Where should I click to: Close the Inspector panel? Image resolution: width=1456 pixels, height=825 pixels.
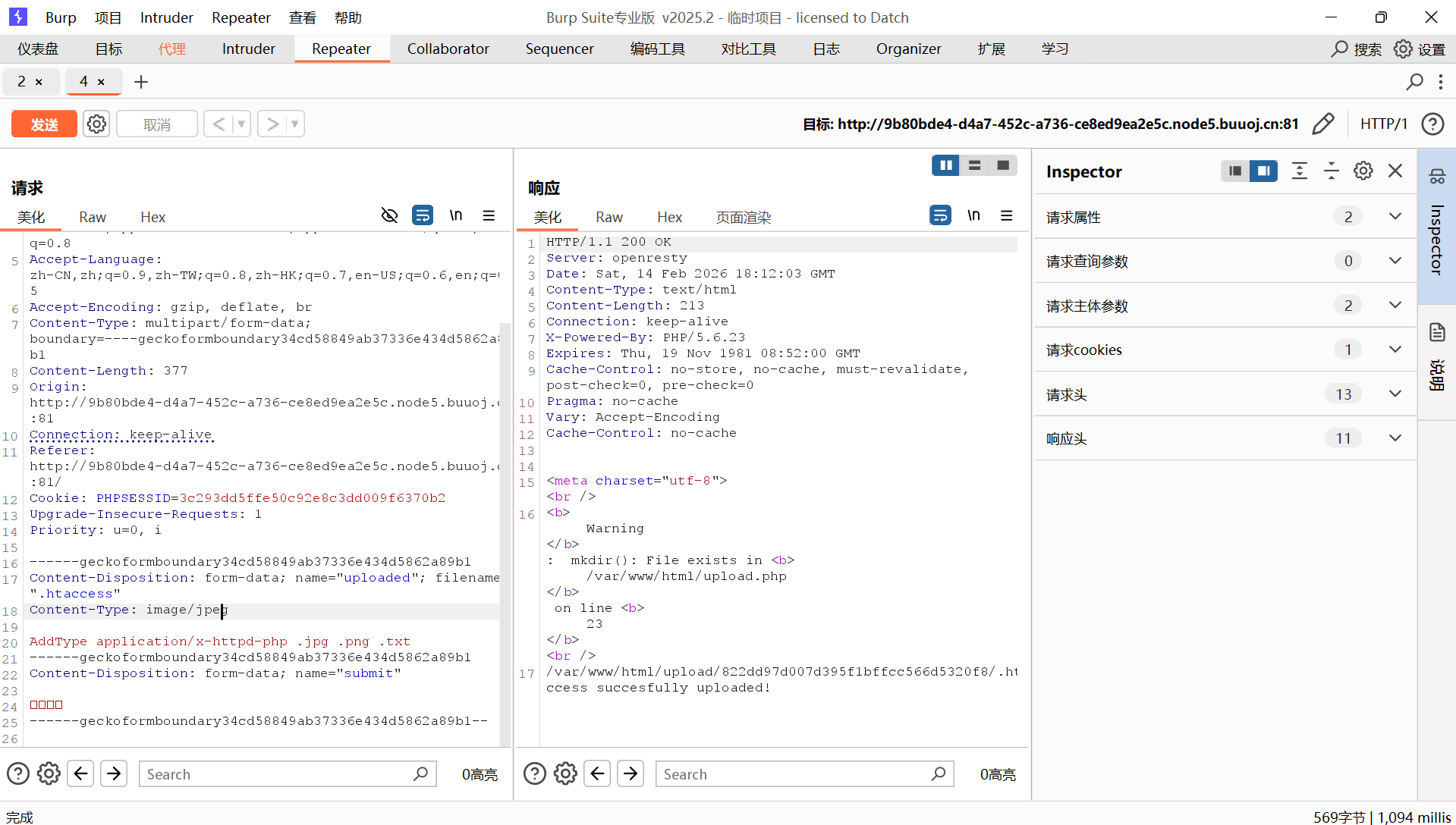click(x=1395, y=171)
